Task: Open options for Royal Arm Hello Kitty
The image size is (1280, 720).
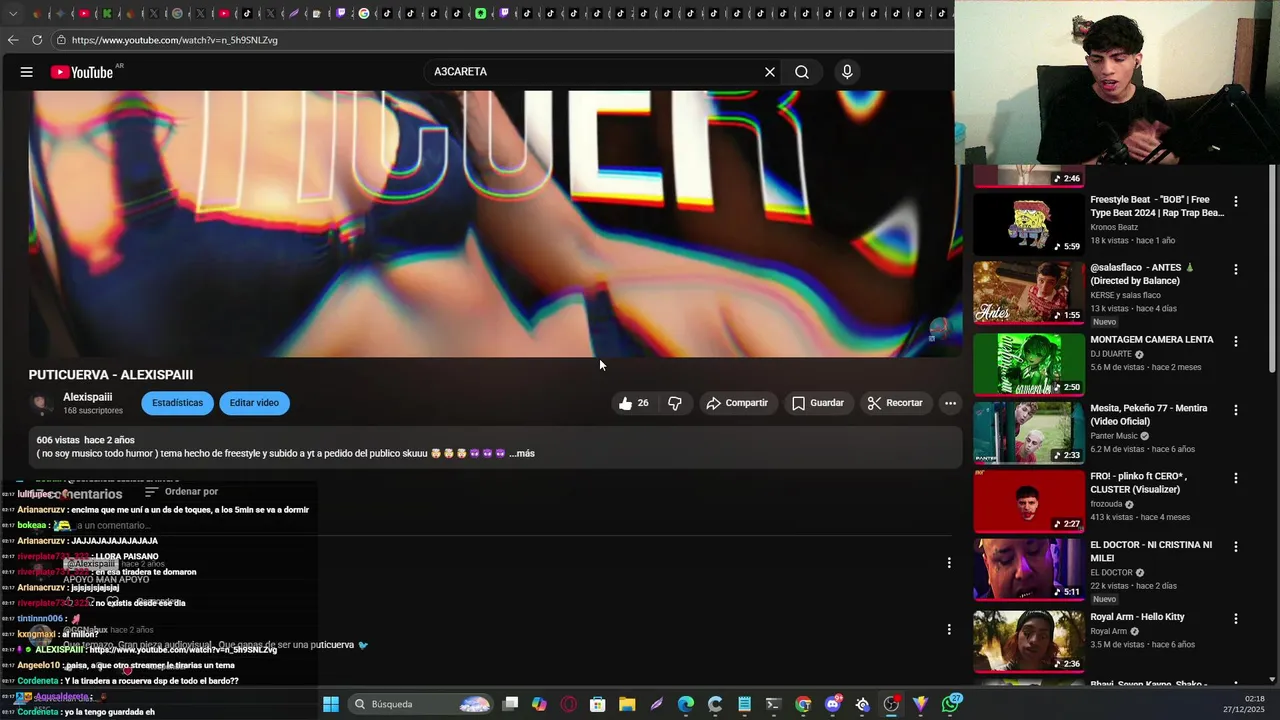Action: pos(1236,619)
